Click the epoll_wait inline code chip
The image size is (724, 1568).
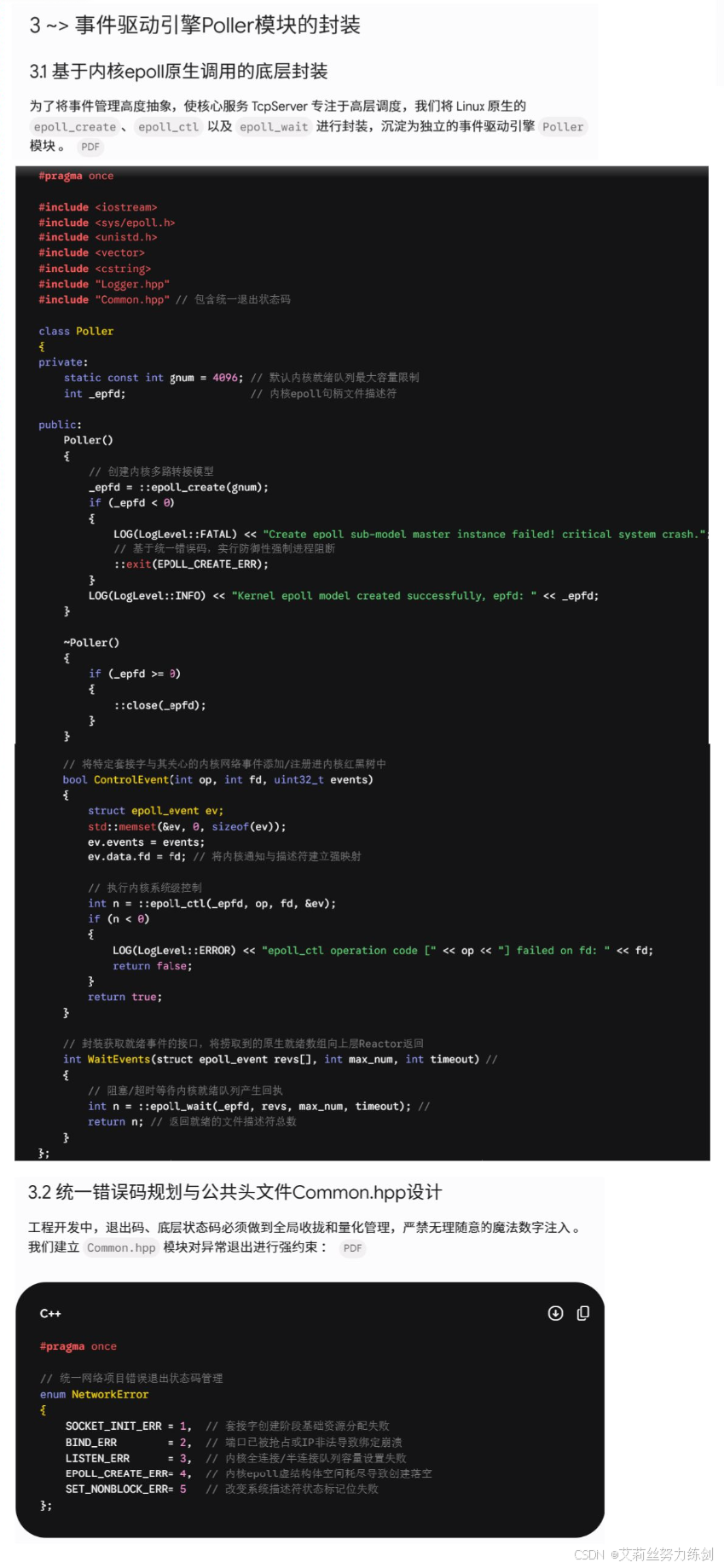[274, 127]
